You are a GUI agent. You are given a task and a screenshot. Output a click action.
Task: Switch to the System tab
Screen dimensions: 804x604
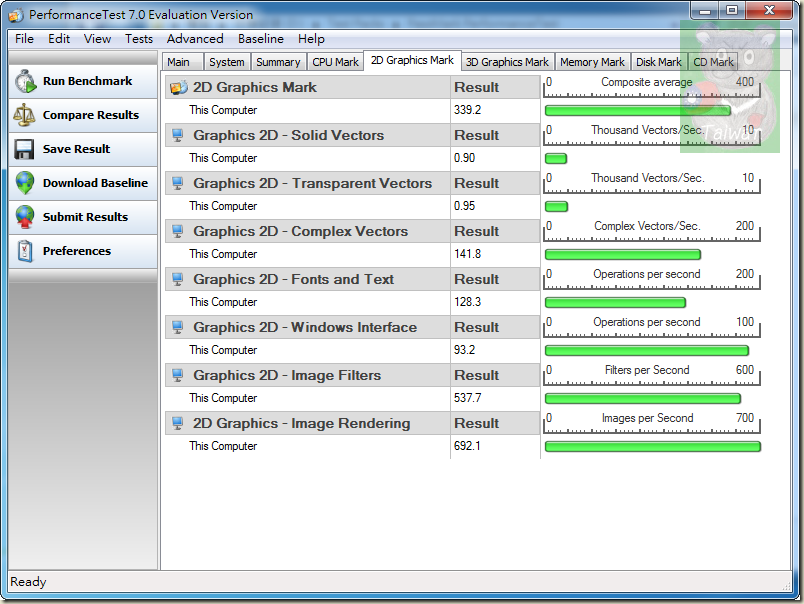click(227, 62)
